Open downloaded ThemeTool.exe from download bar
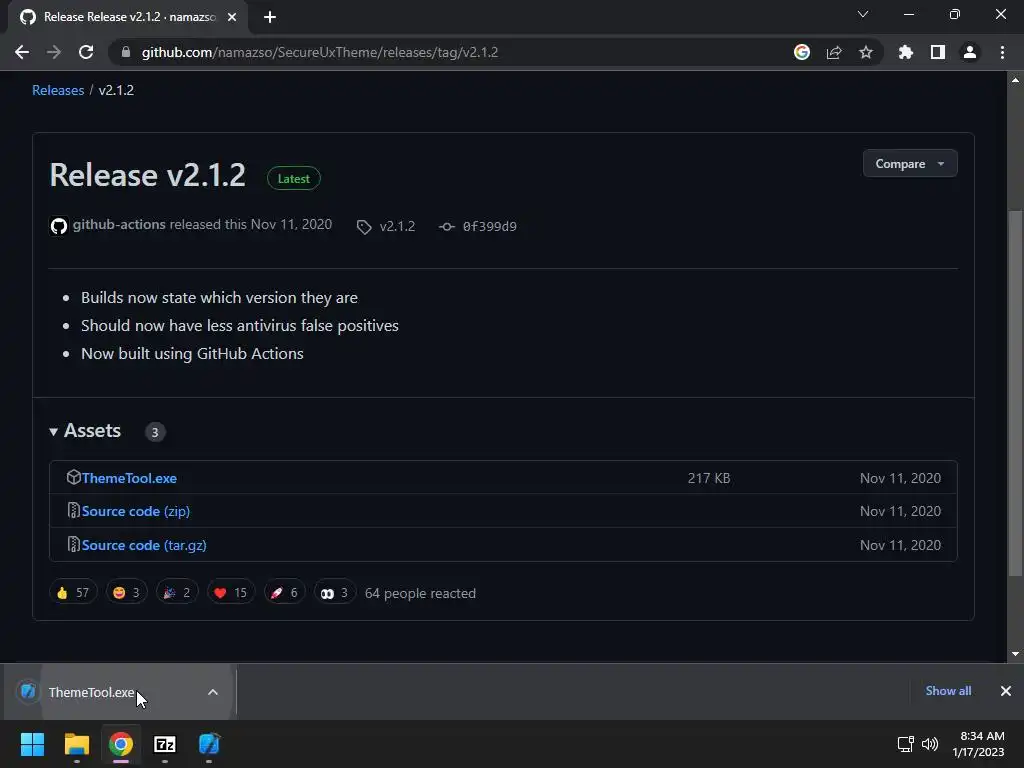This screenshot has width=1024, height=768. [90, 692]
